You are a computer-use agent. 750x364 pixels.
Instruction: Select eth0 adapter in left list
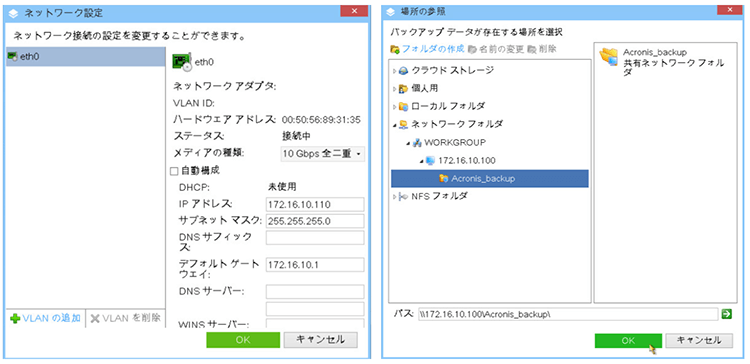[85, 57]
